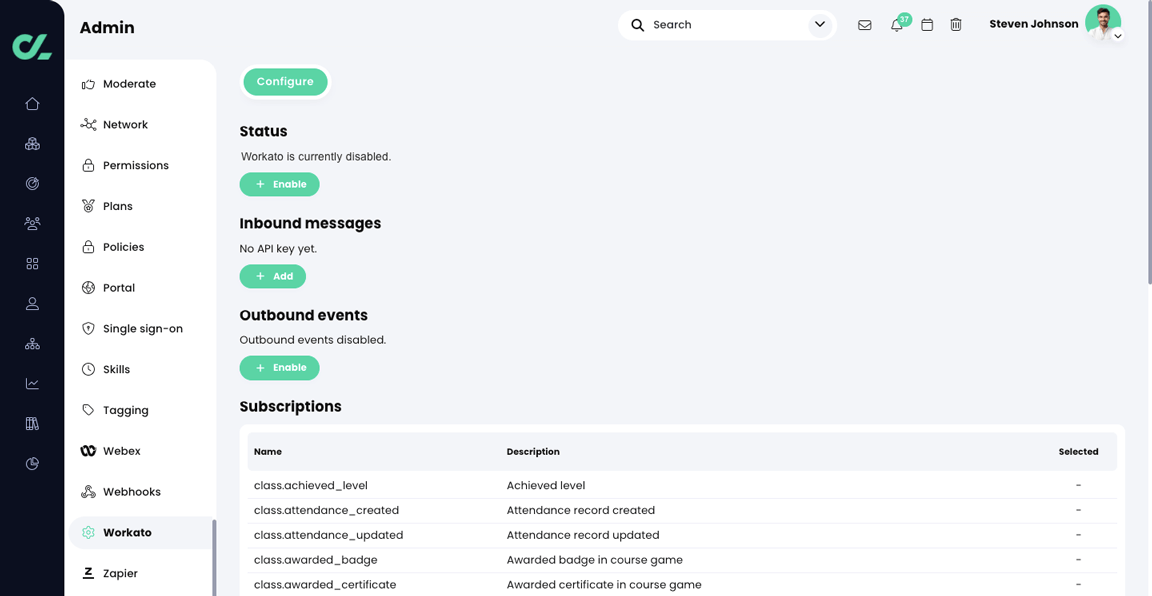Open the trash bin icon in header
1152x596 pixels.
coord(956,25)
